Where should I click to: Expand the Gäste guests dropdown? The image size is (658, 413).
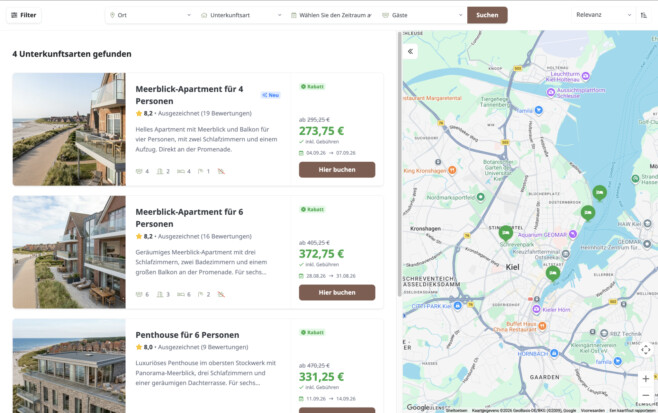coord(422,15)
